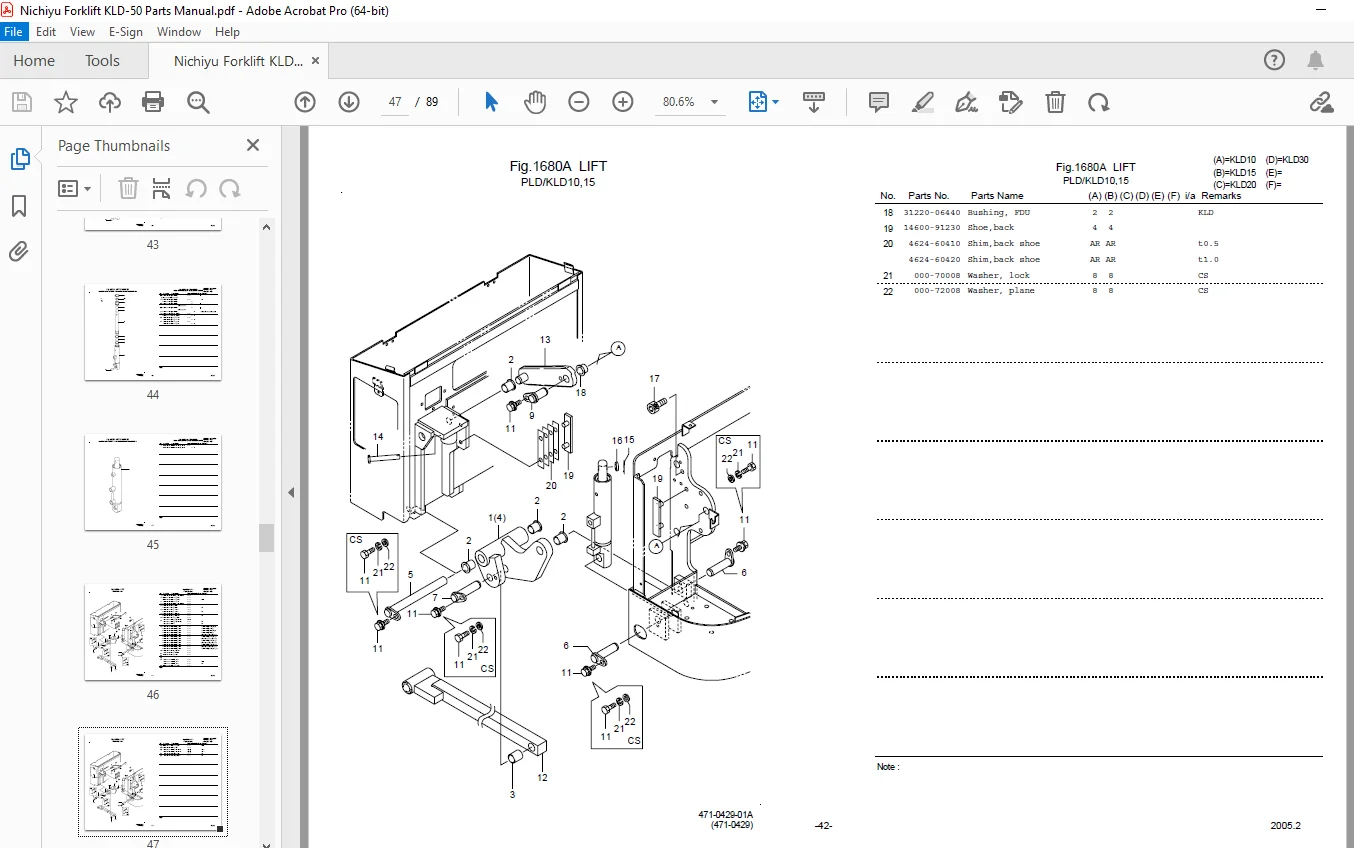Add a comment with the sticky note tool
This screenshot has height=848, width=1354.
click(879, 102)
